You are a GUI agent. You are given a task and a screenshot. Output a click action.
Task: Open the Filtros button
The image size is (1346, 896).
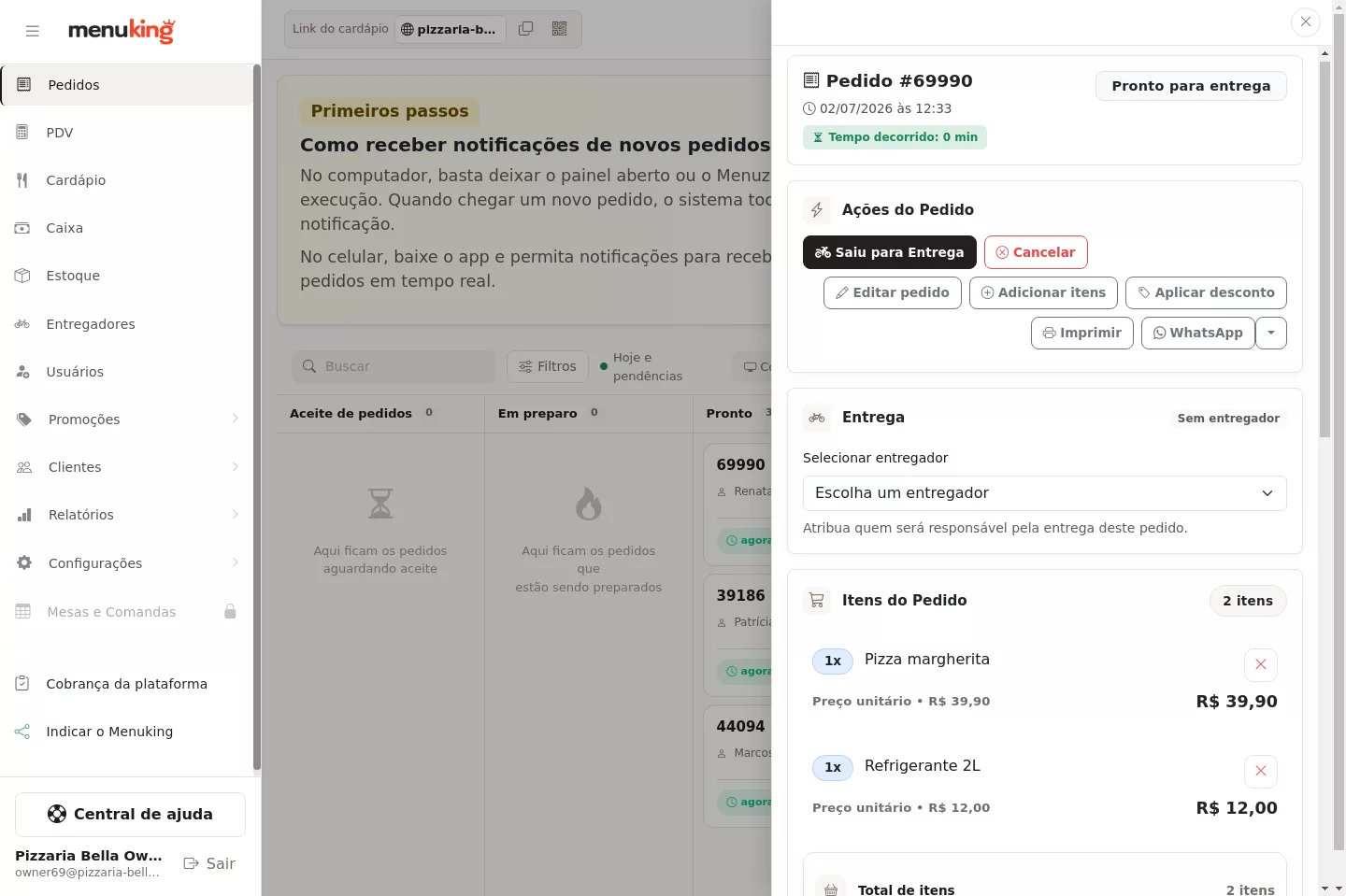pos(548,366)
